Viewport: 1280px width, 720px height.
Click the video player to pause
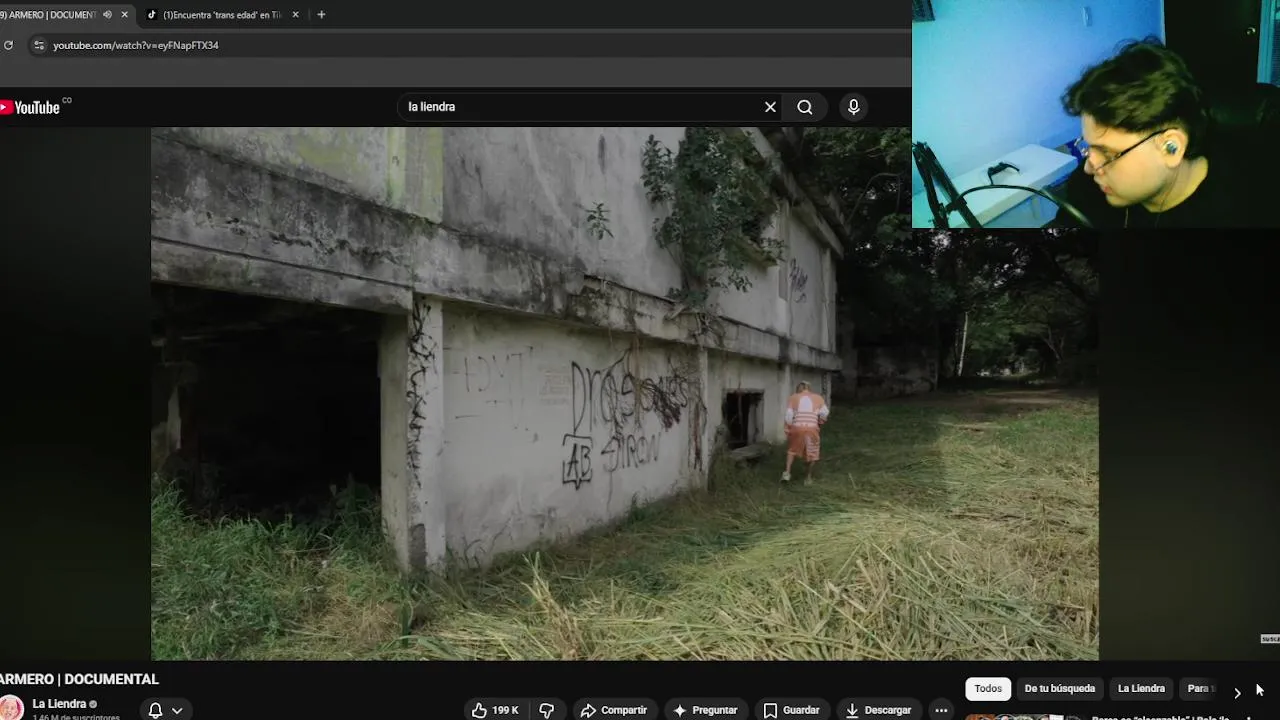click(x=624, y=393)
